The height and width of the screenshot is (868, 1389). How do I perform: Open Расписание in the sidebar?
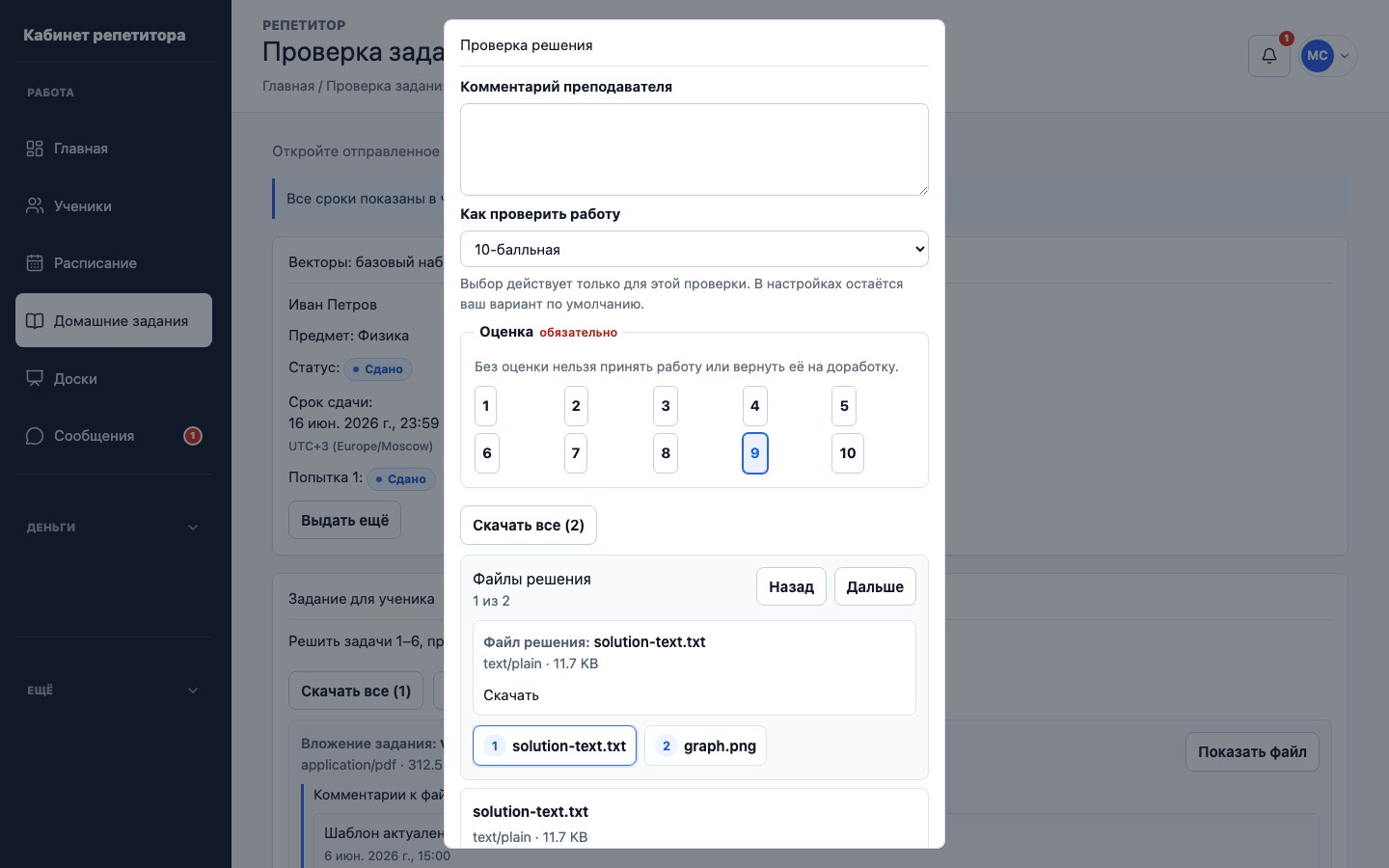pos(114,263)
